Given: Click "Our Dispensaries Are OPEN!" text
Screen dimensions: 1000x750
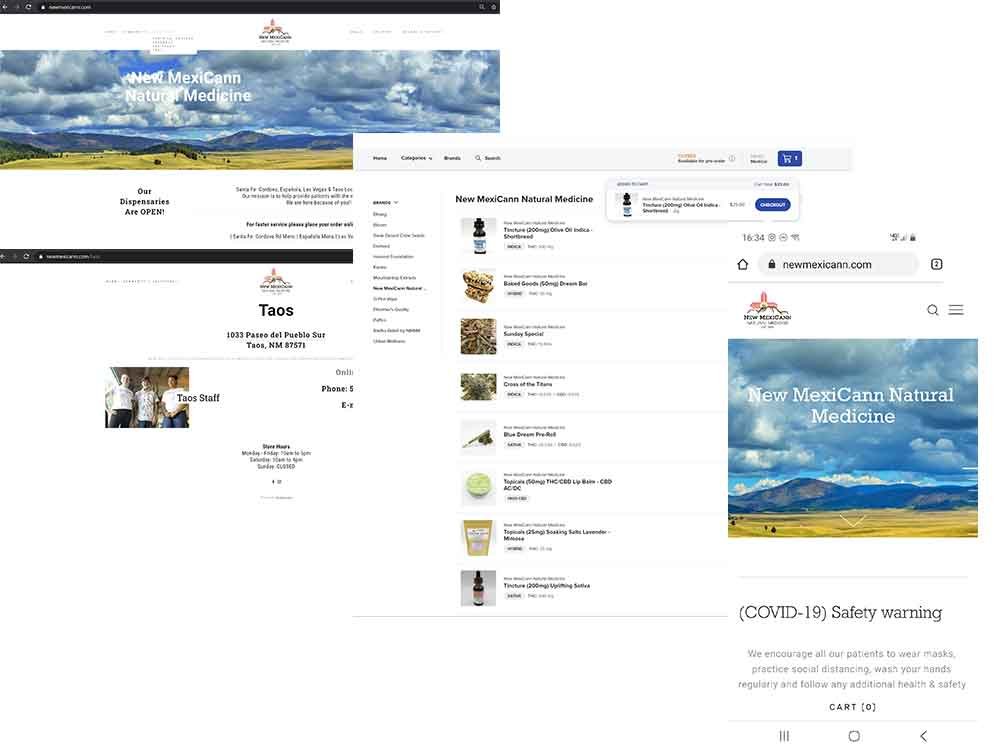Looking at the screenshot, I should click(x=145, y=202).
